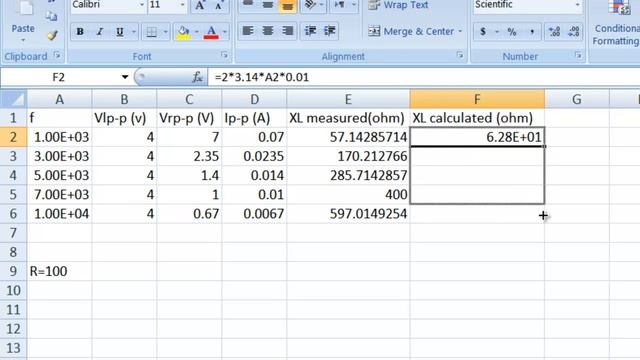The width and height of the screenshot is (640, 360).
Task: Click cell F2 showing 6.28E+01
Action: coord(477,137)
